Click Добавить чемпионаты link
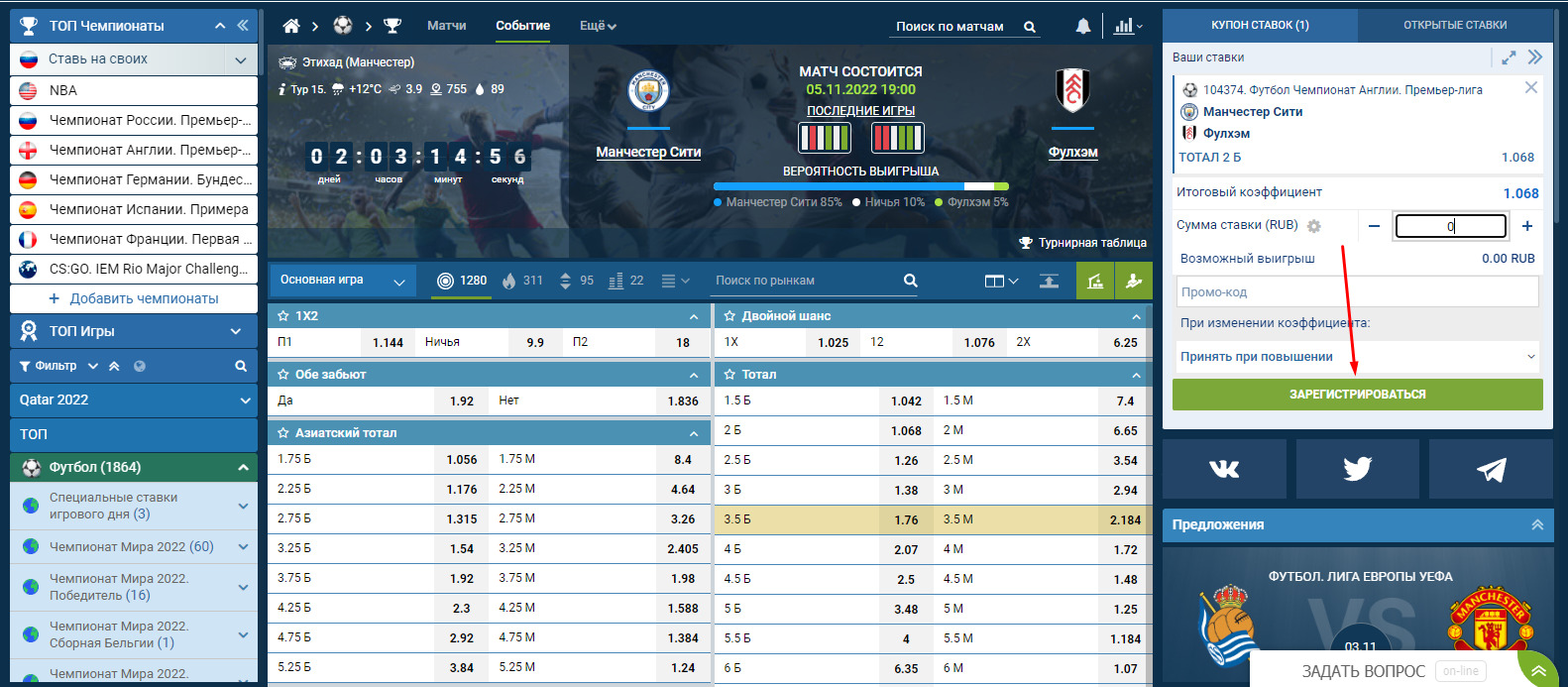The width and height of the screenshot is (1568, 687). pos(134,298)
